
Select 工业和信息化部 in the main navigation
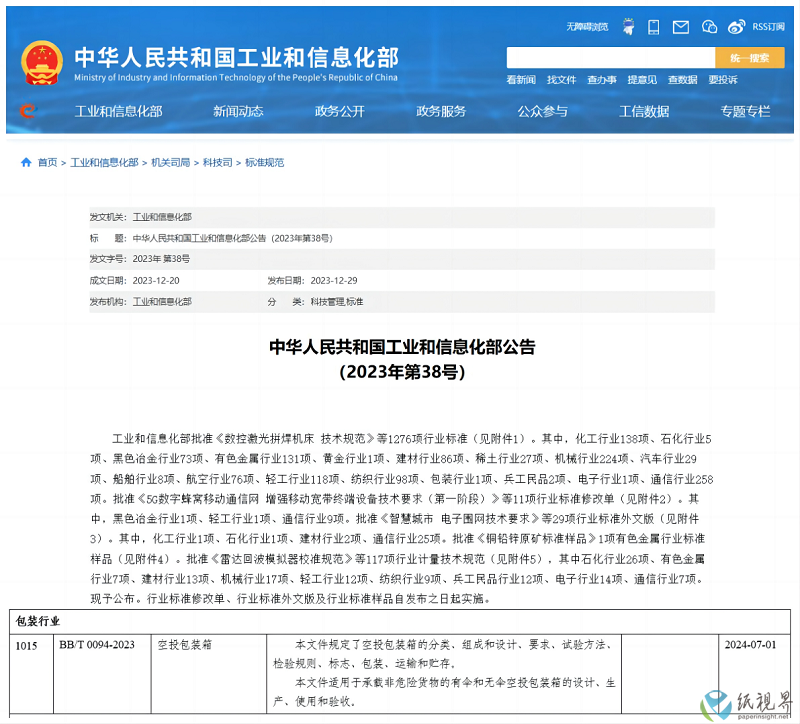[x=118, y=111]
